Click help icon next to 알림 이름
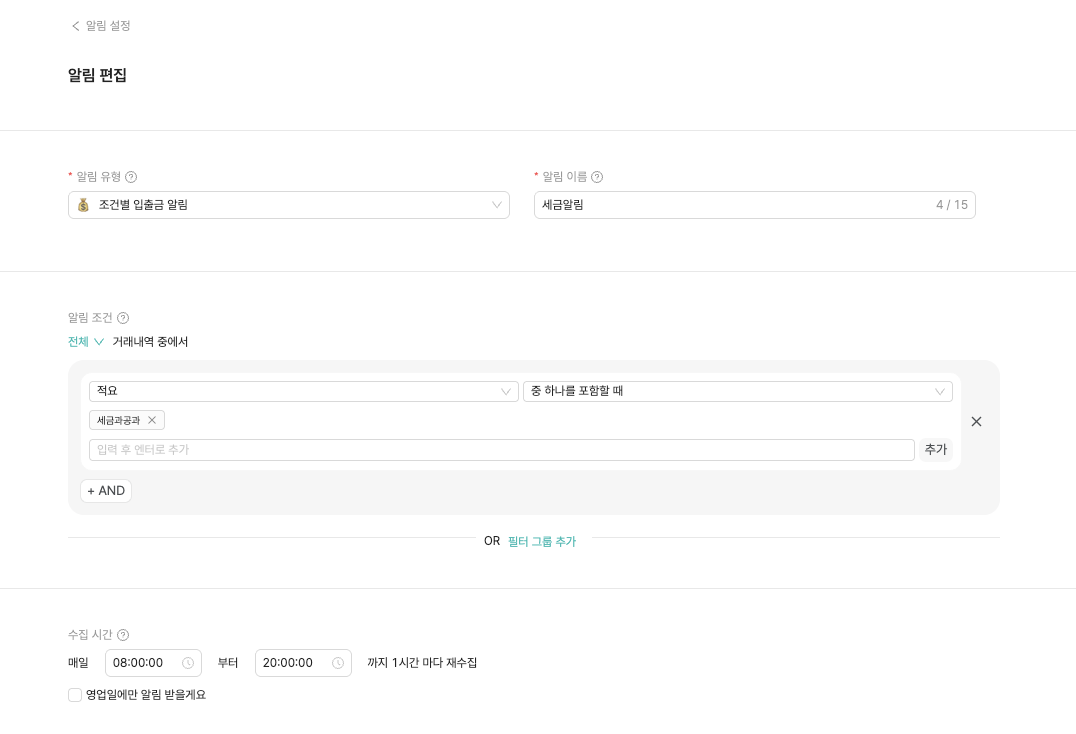 coord(597,177)
